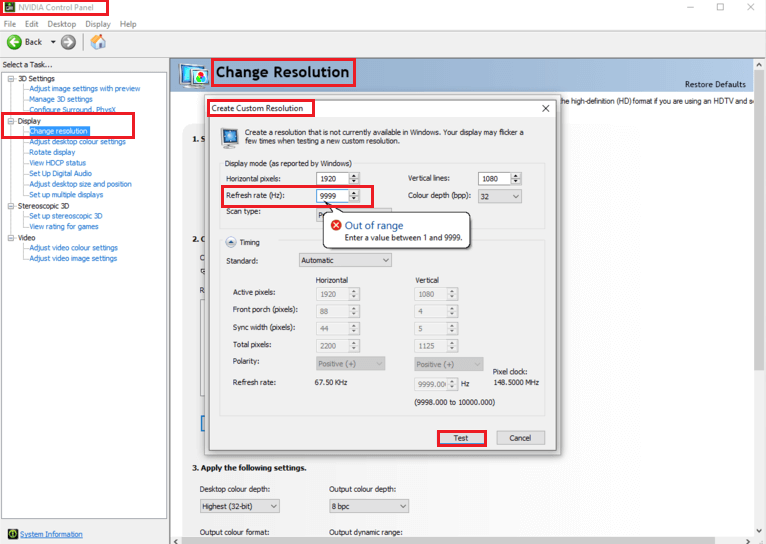The image size is (766, 544).
Task: Click the Refresh rate (Hz) input field
Action: [x=332, y=196]
